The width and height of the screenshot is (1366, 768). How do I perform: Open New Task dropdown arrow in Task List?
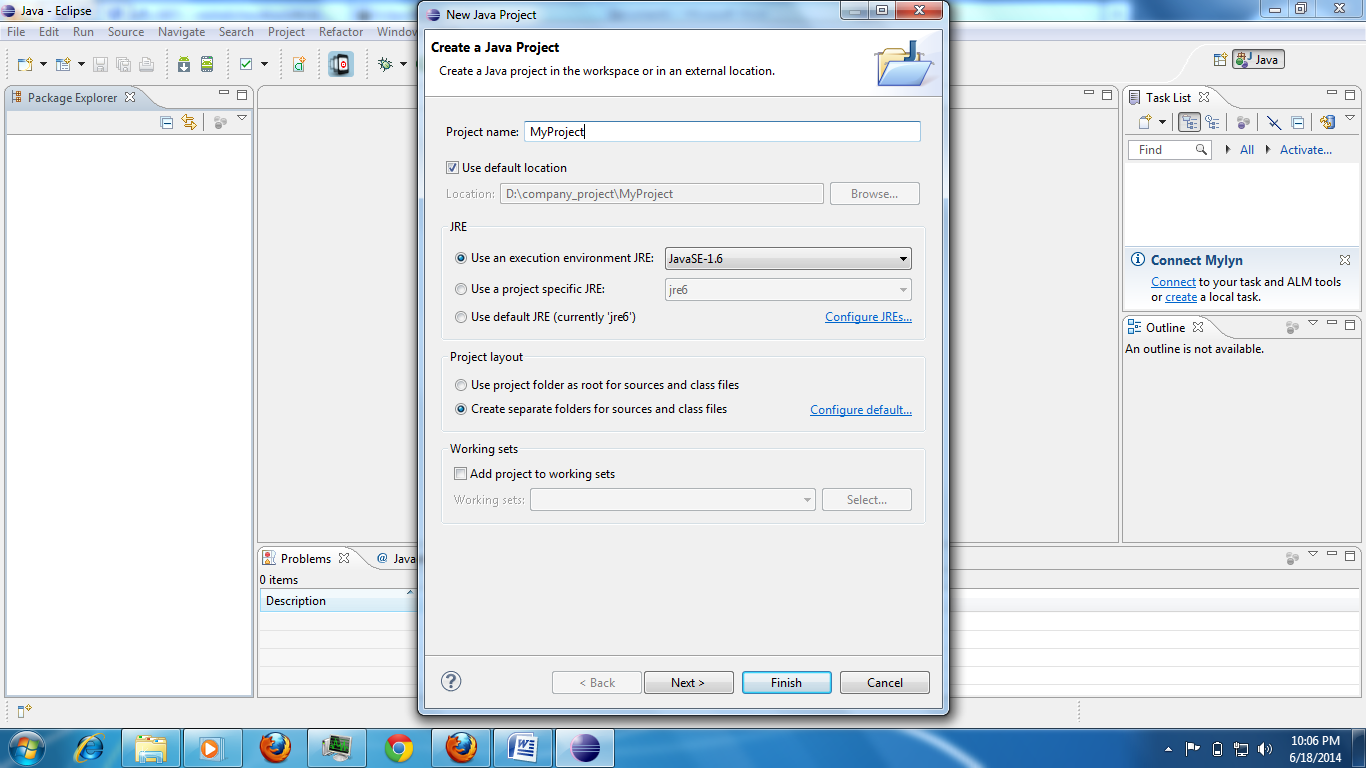[1162, 122]
